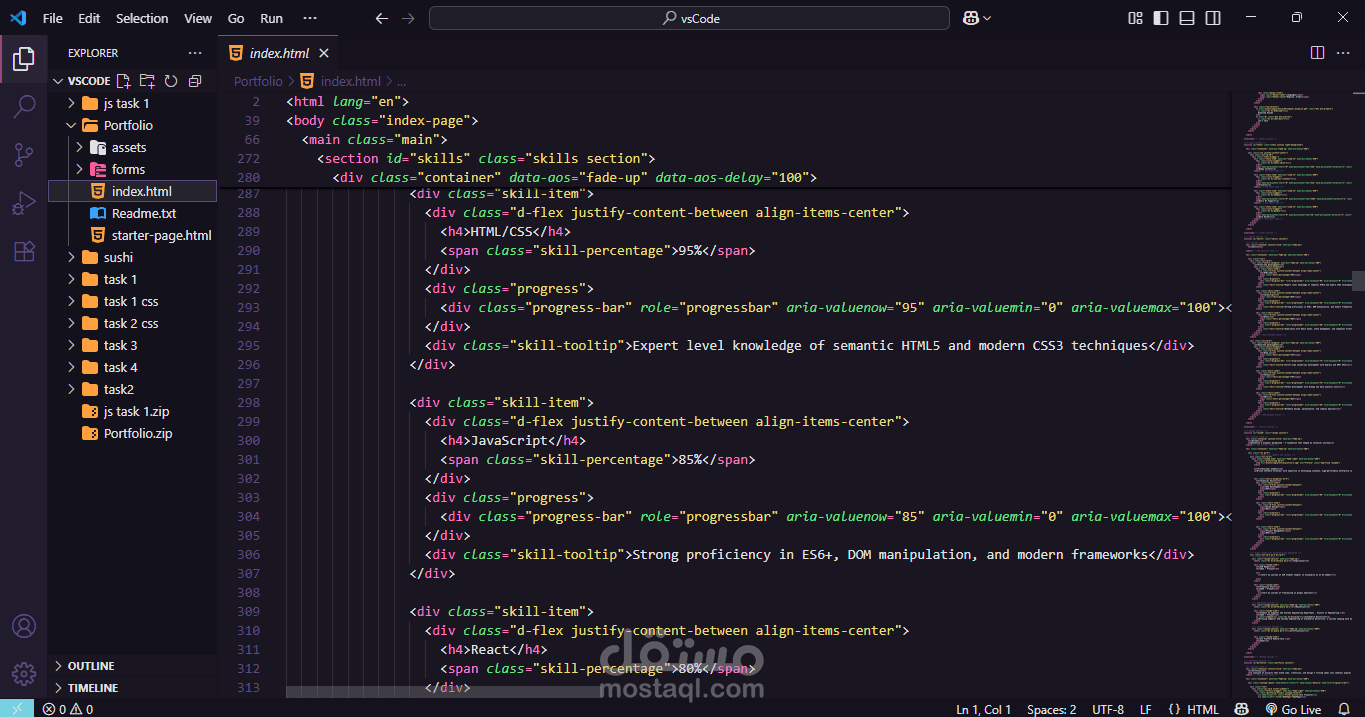Screen dimensions: 1365x717
Task: Click the Ln 1, Col 1 status item
Action: click(x=983, y=709)
